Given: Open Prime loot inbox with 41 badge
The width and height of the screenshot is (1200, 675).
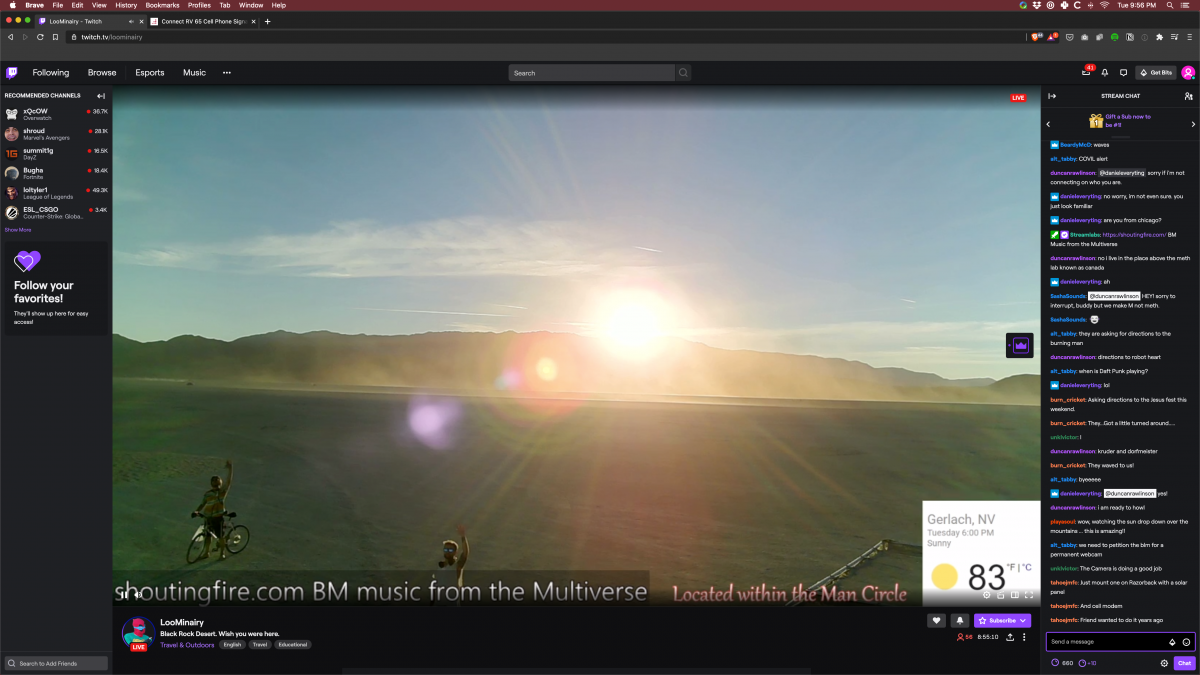Looking at the screenshot, I should tap(1086, 72).
